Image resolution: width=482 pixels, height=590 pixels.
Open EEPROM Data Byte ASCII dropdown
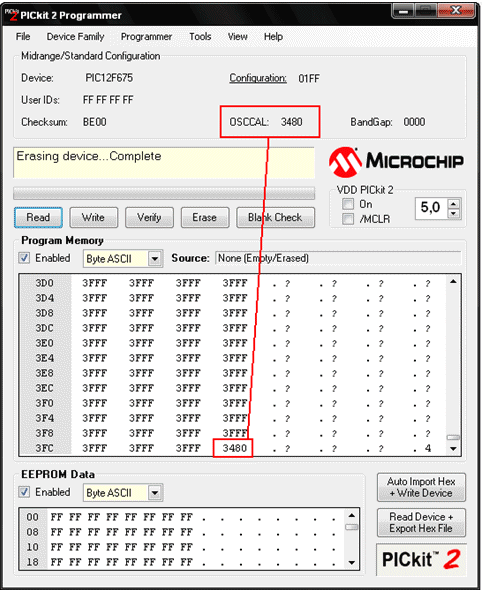click(x=155, y=493)
